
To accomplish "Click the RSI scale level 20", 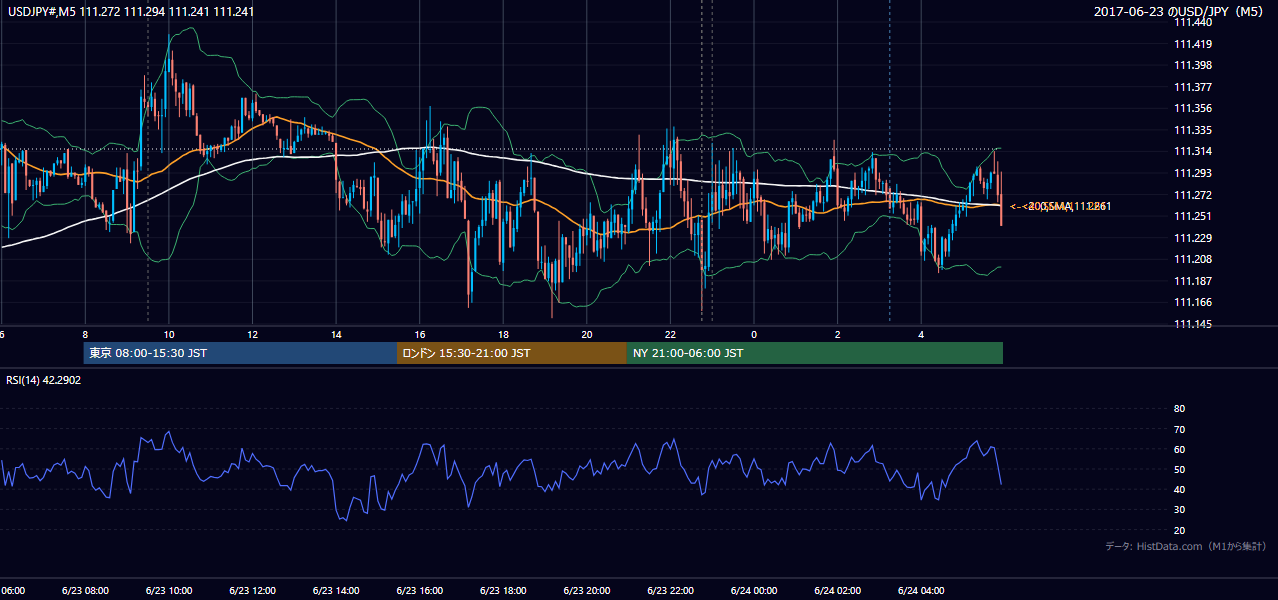I will 1179,530.
